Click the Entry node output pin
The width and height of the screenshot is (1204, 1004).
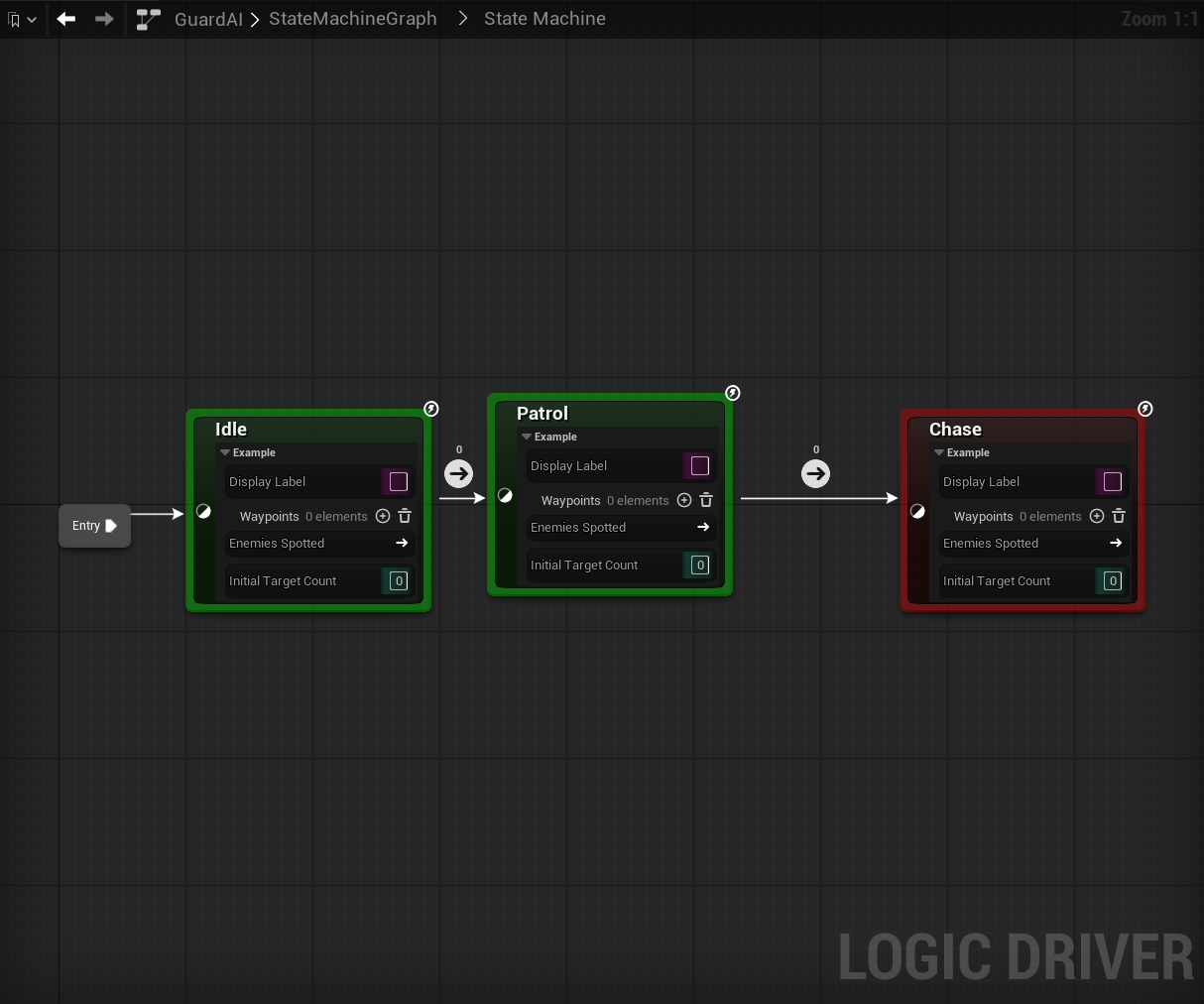(x=111, y=526)
